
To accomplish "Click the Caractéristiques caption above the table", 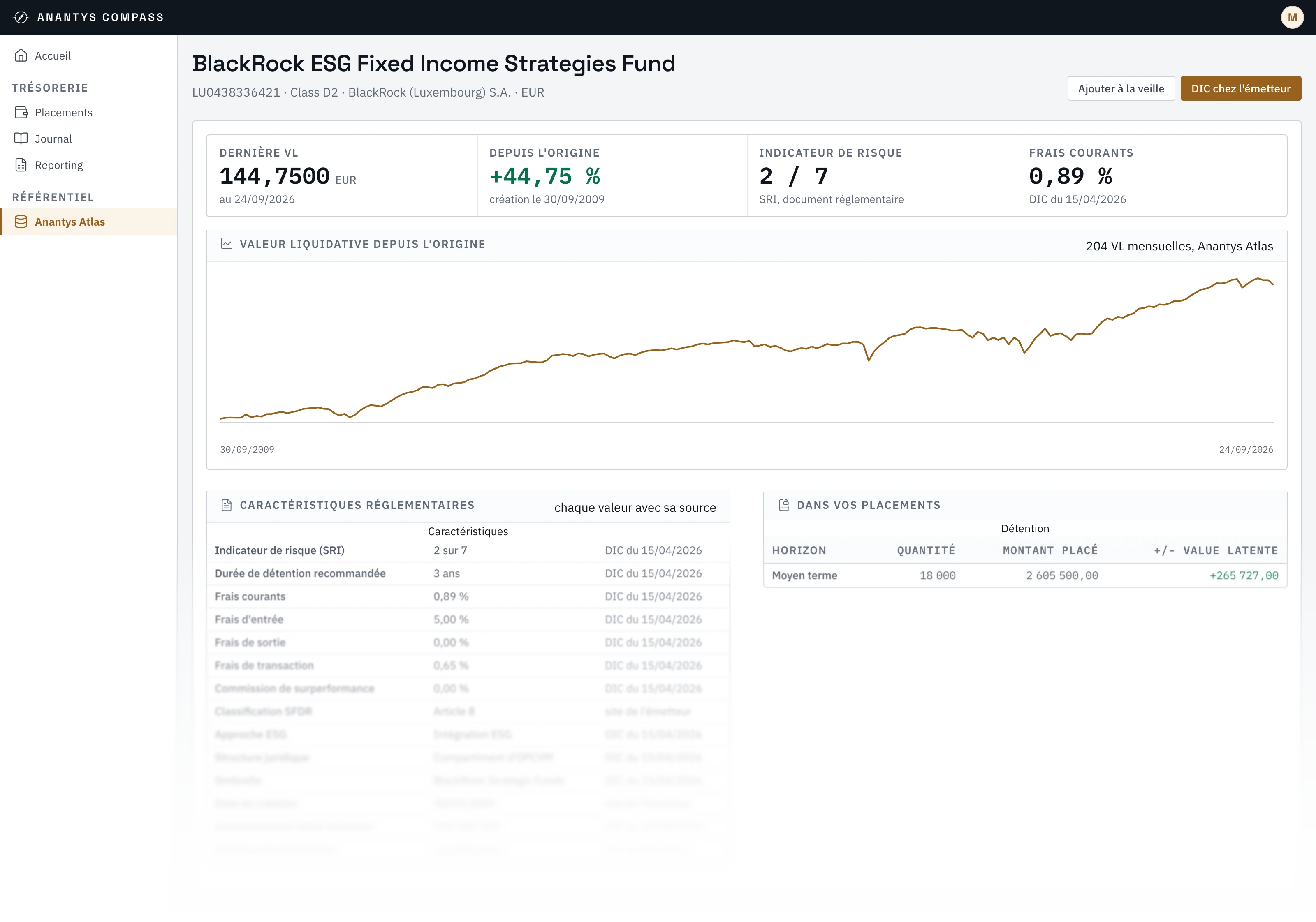I will [468, 532].
